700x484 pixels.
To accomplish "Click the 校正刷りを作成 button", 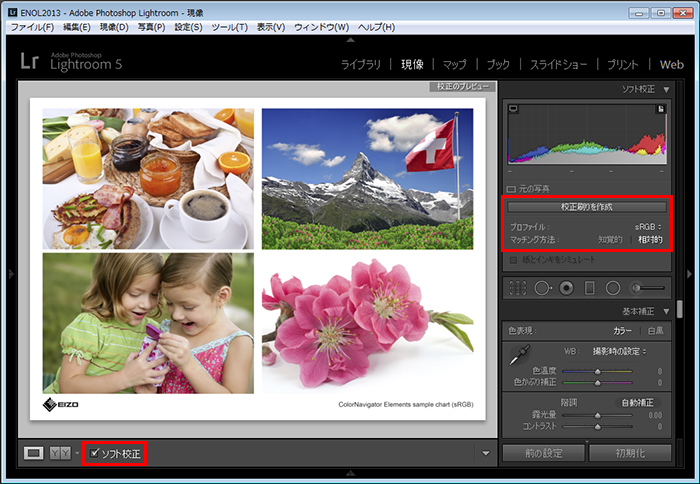I will [x=587, y=207].
